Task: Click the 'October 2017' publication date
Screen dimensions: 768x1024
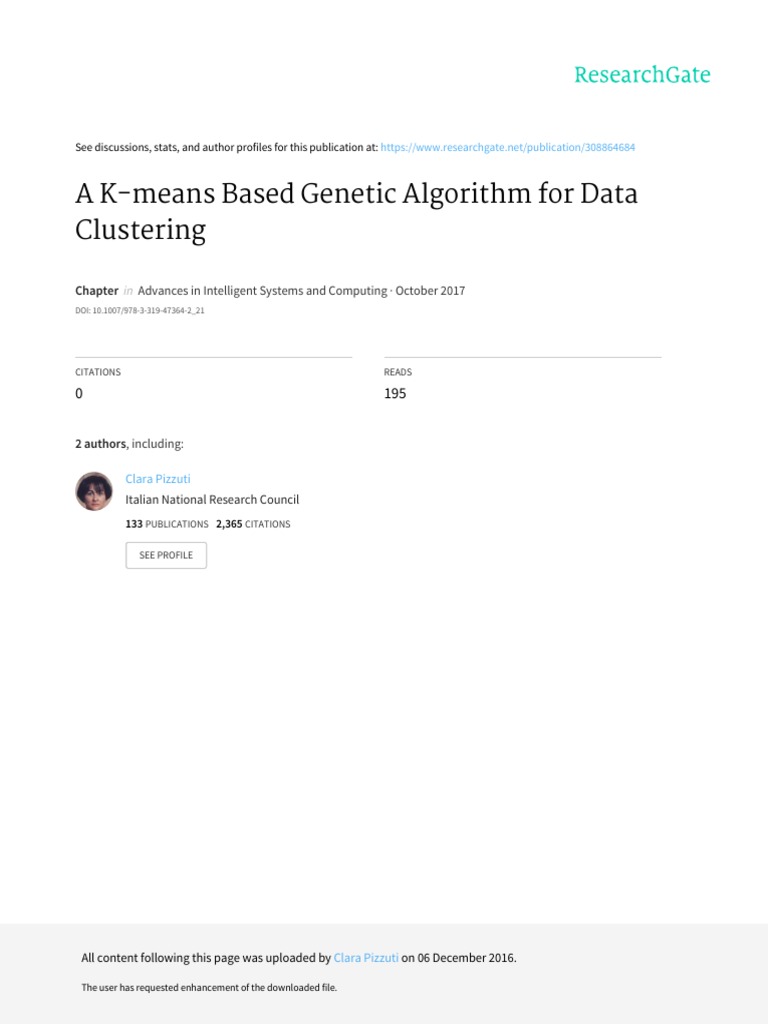Action: [430, 291]
